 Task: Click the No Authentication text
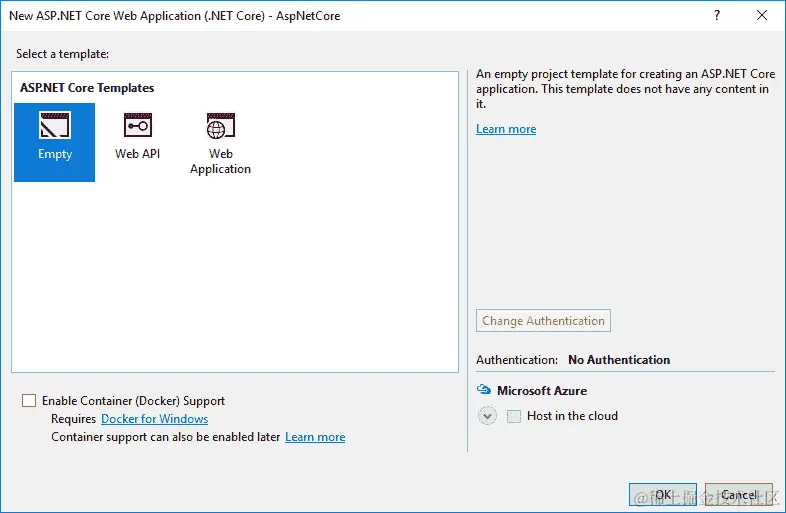click(619, 360)
